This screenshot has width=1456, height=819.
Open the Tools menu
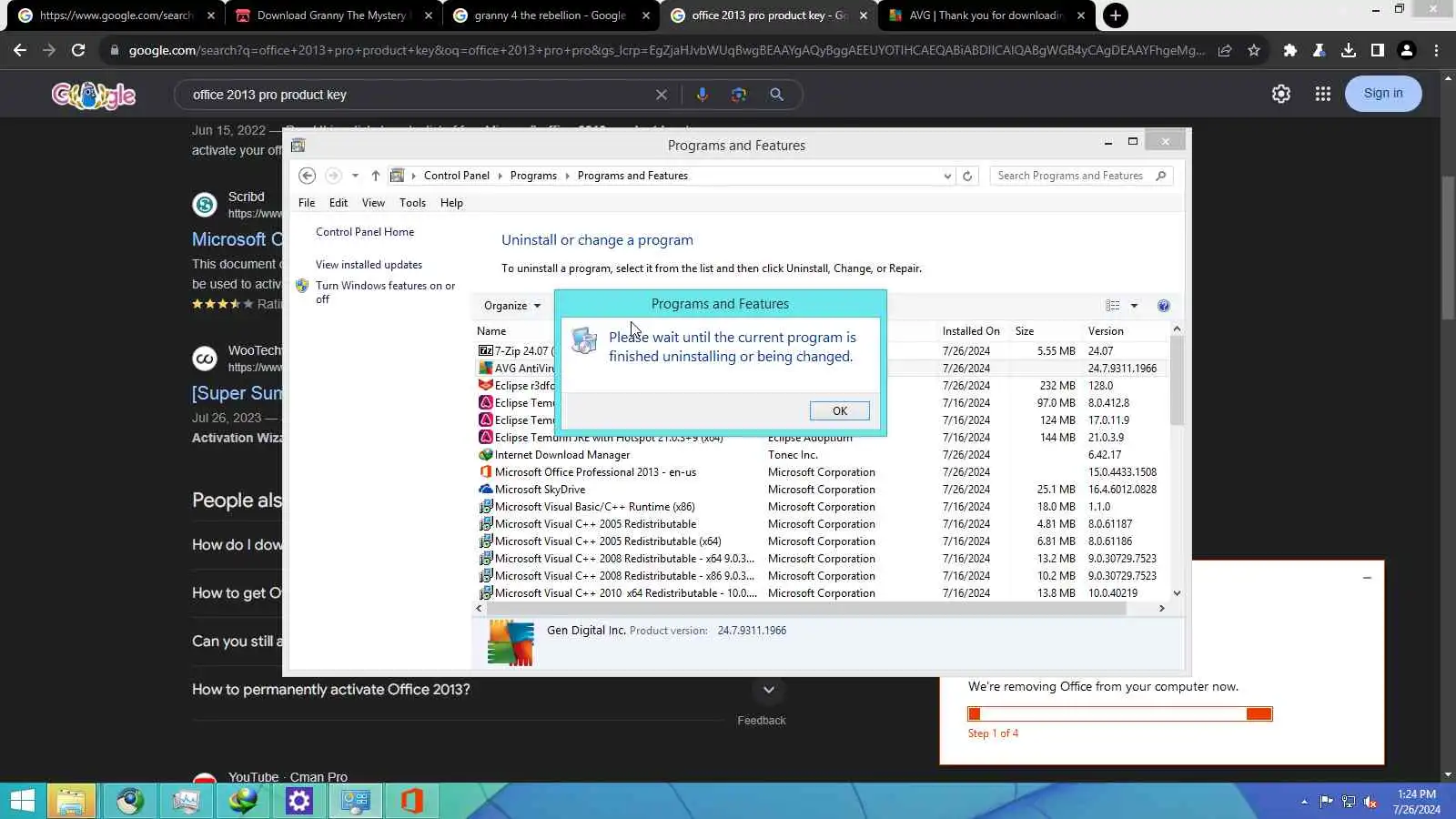[x=412, y=203]
